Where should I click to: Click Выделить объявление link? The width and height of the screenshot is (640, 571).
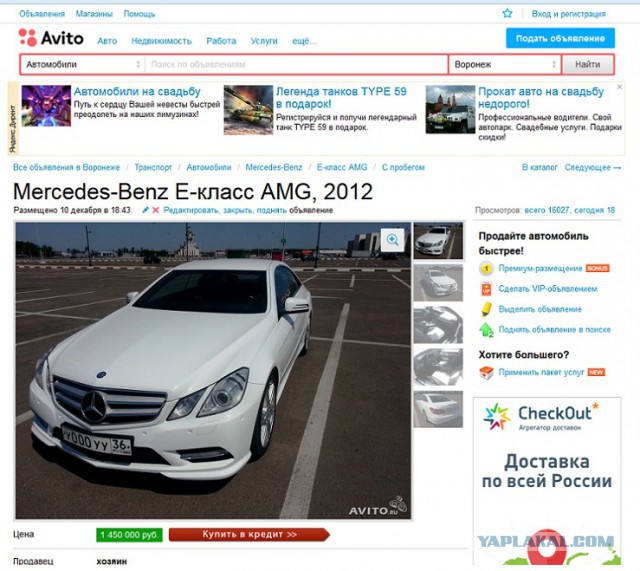(540, 309)
